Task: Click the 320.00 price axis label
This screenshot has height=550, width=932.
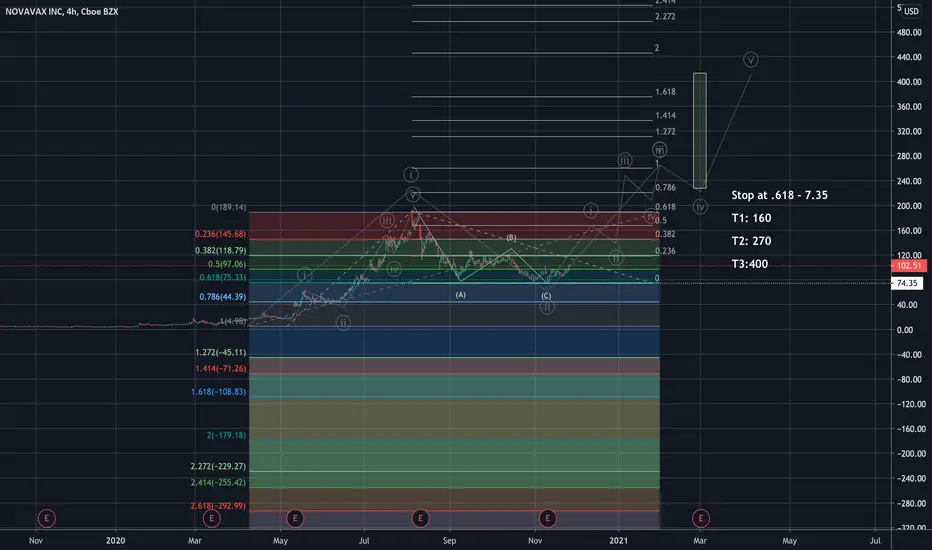Action: coord(909,131)
